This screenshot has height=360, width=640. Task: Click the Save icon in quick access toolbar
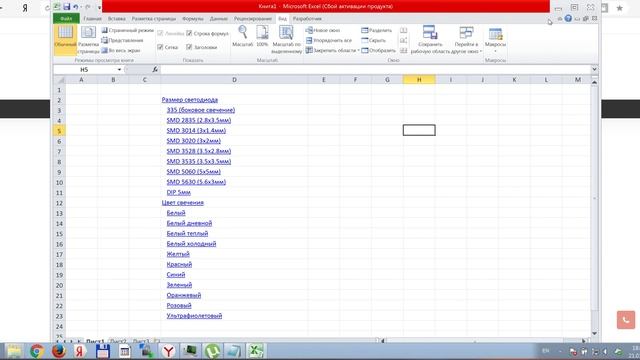click(67, 7)
